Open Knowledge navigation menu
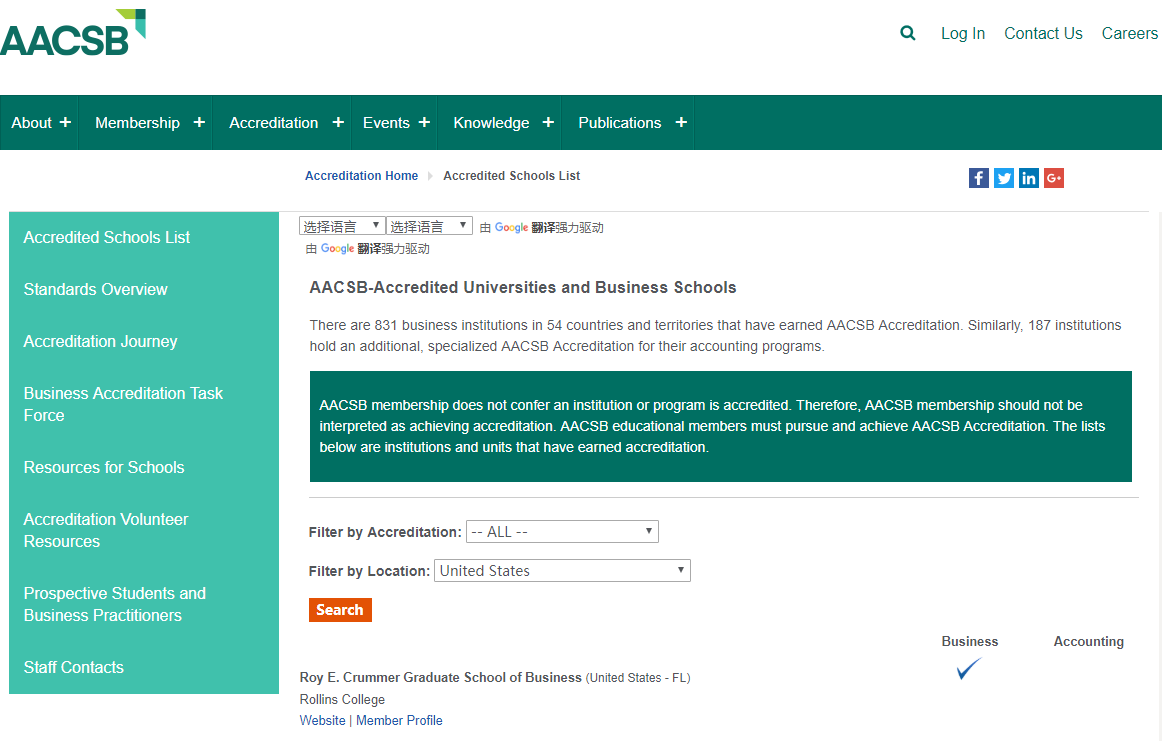The image size is (1162, 741). (x=491, y=123)
